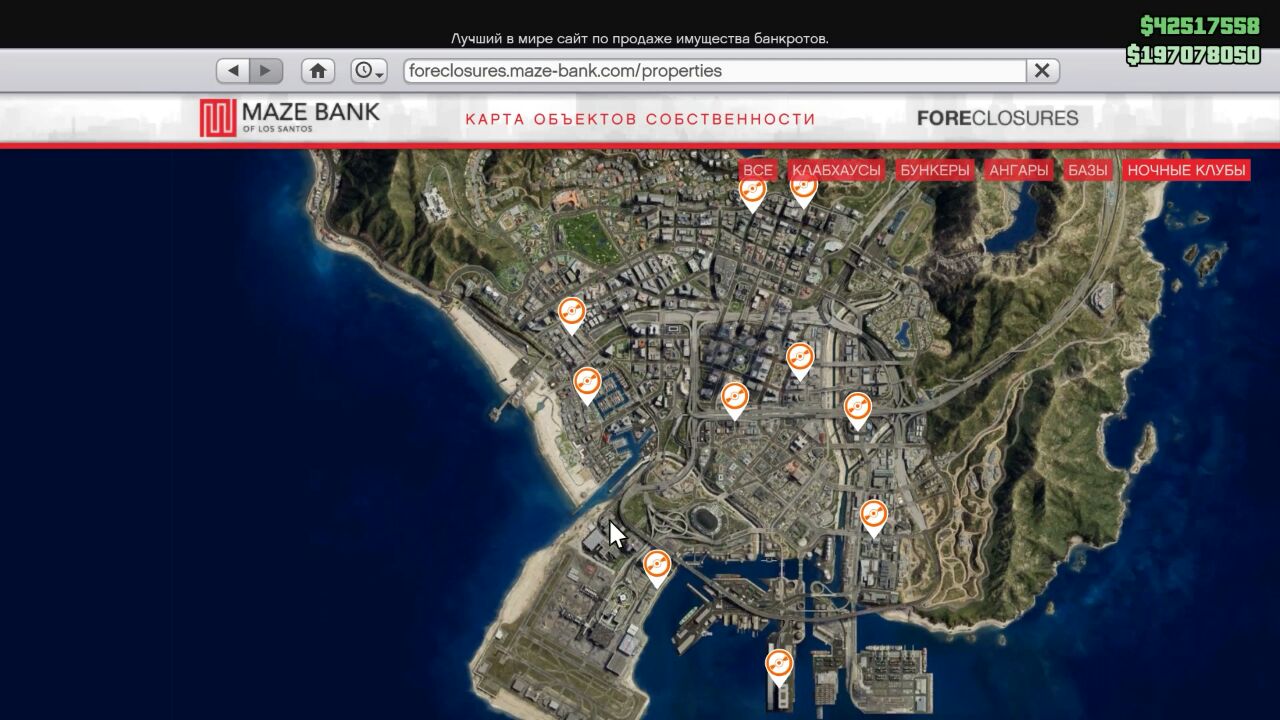Filter map by АНГАРЫ

tap(1019, 170)
